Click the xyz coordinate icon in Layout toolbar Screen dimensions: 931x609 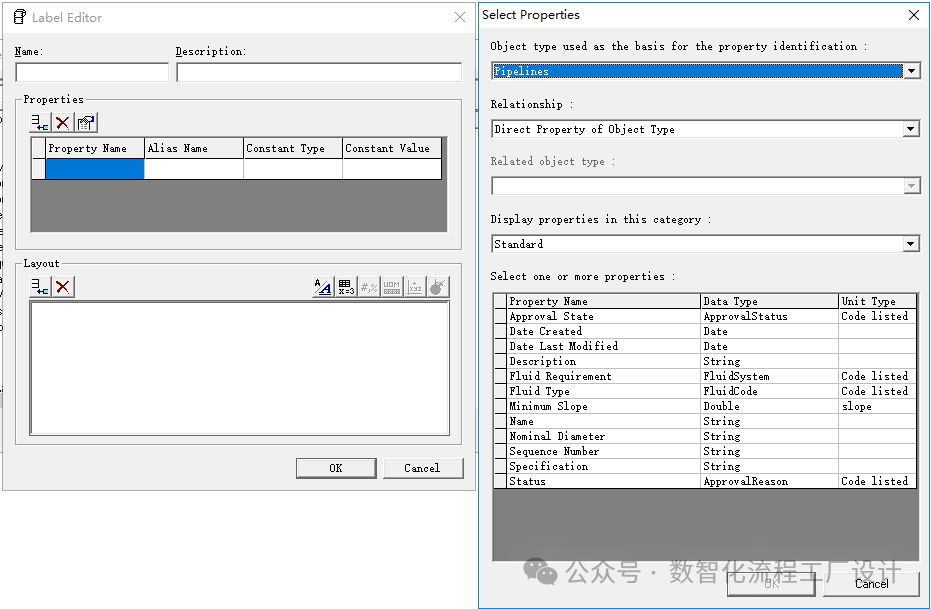pos(415,287)
